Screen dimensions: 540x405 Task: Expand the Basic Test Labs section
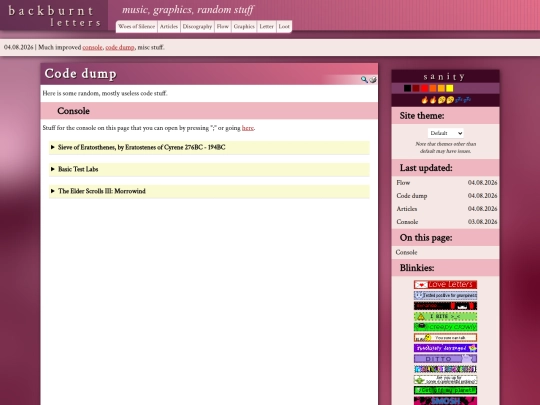tap(209, 169)
